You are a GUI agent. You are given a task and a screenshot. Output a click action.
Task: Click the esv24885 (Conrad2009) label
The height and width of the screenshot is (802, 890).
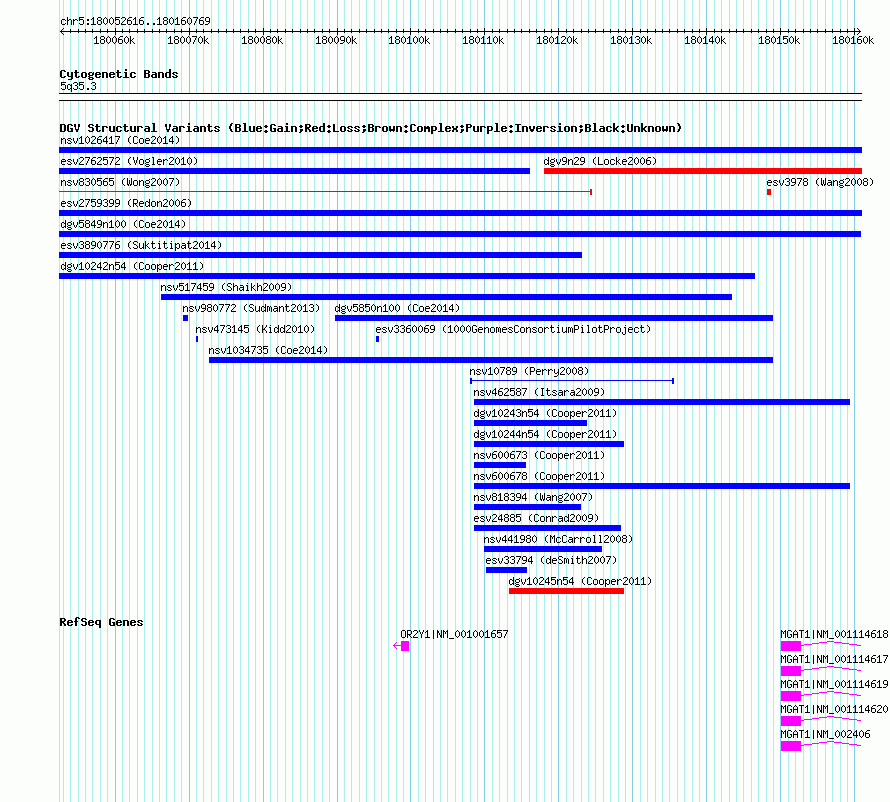[x=536, y=518]
